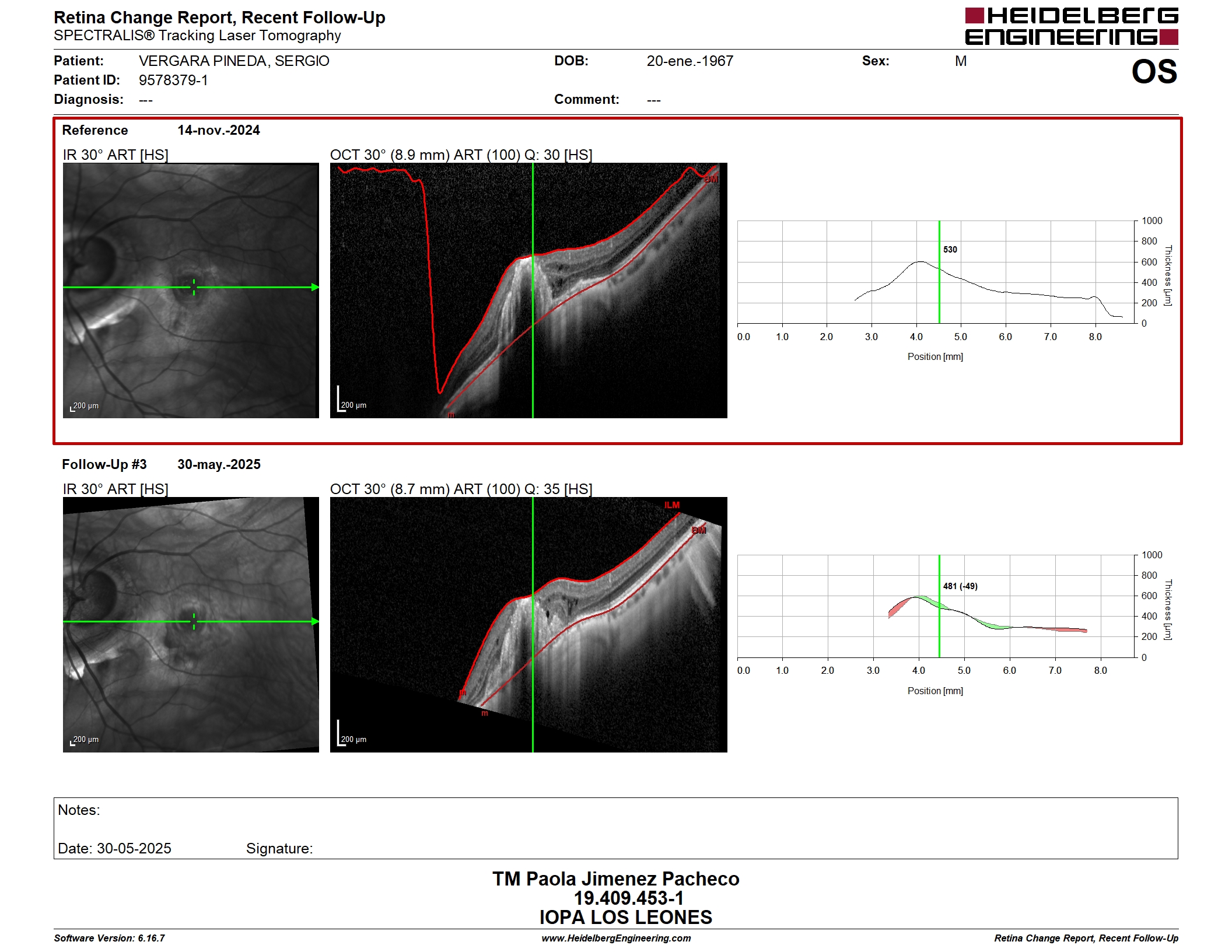Click the Patient ID value 9578379-1

coord(173,80)
